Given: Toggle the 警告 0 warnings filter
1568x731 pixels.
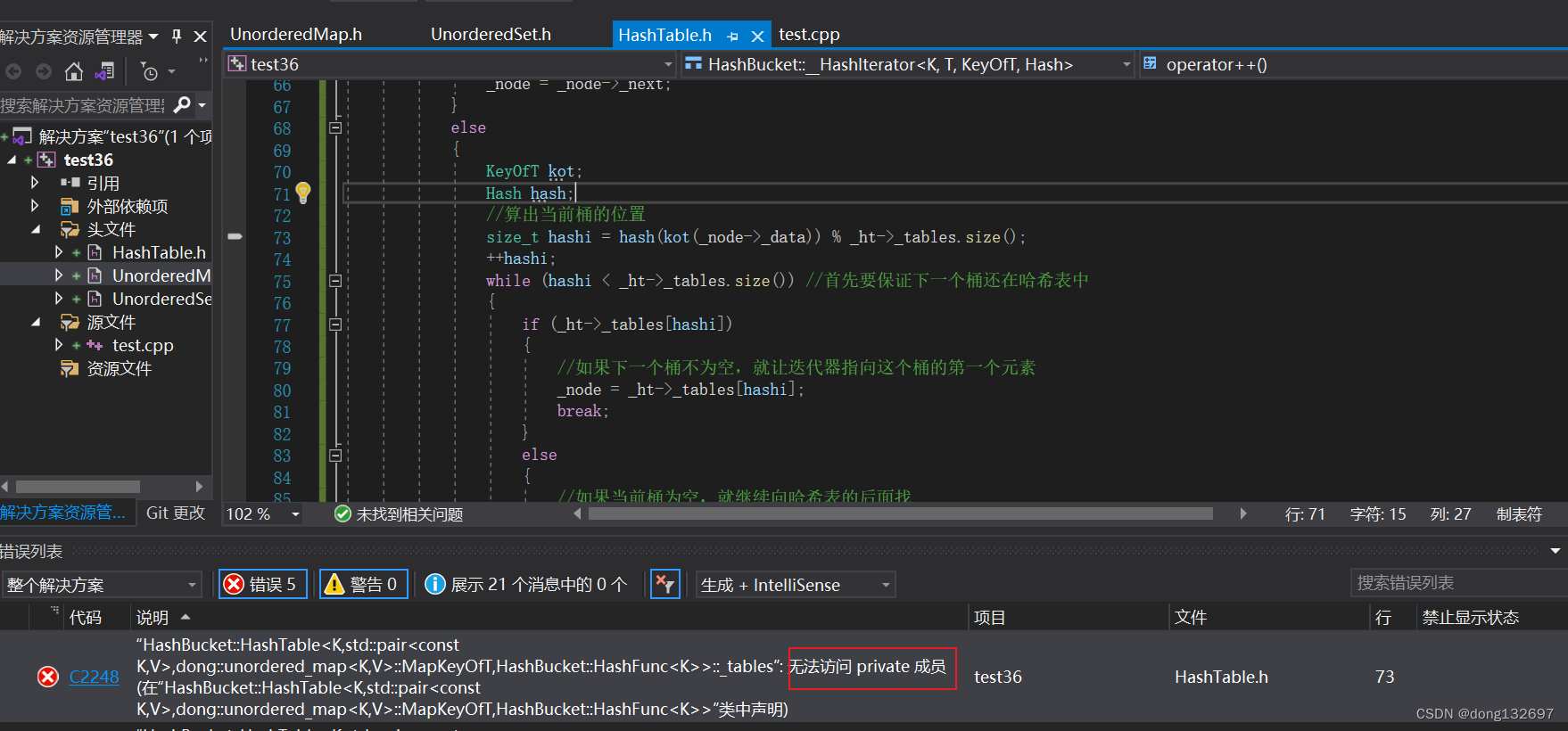Looking at the screenshot, I should pos(363,584).
